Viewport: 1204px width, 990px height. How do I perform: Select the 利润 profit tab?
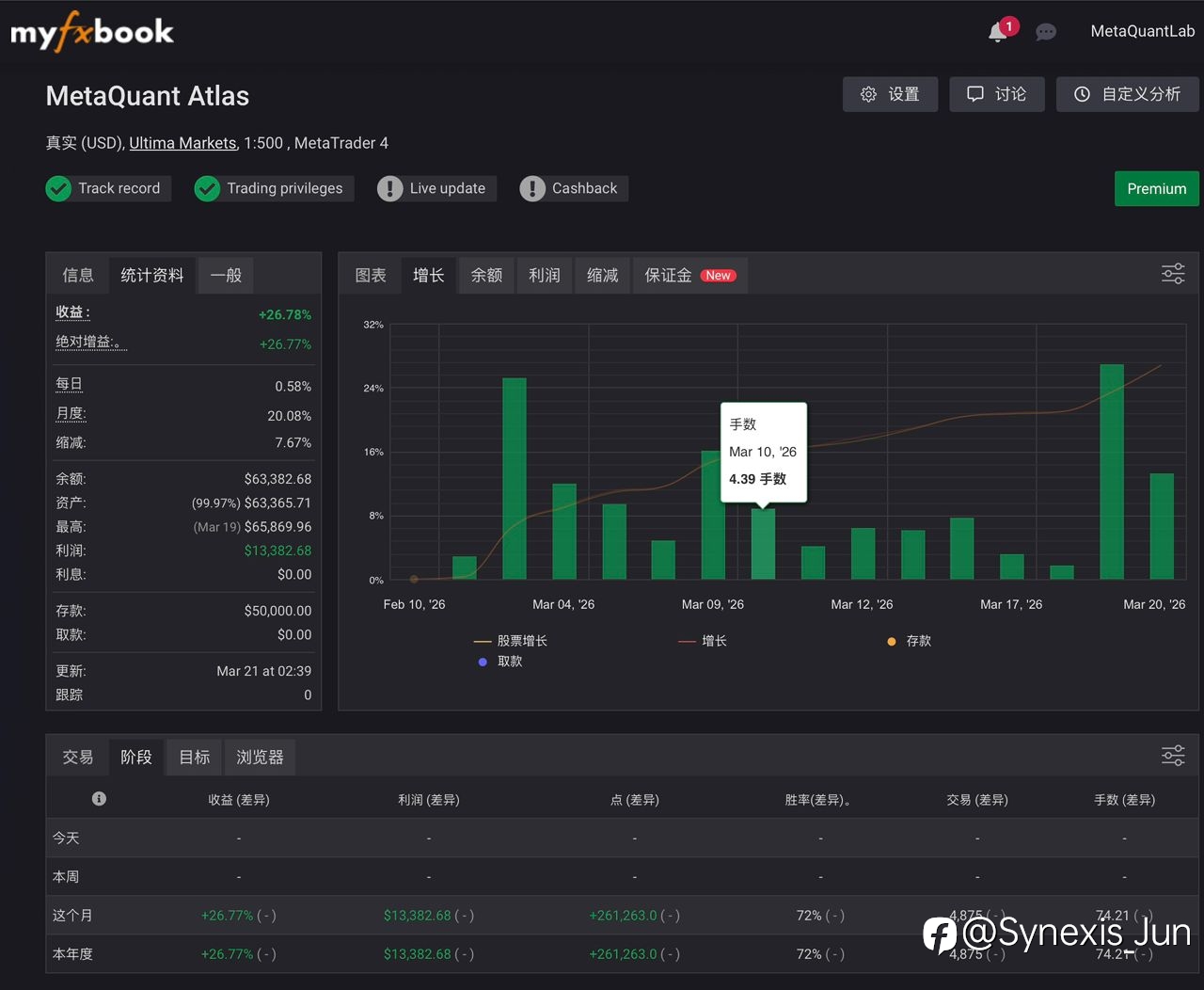click(x=545, y=276)
